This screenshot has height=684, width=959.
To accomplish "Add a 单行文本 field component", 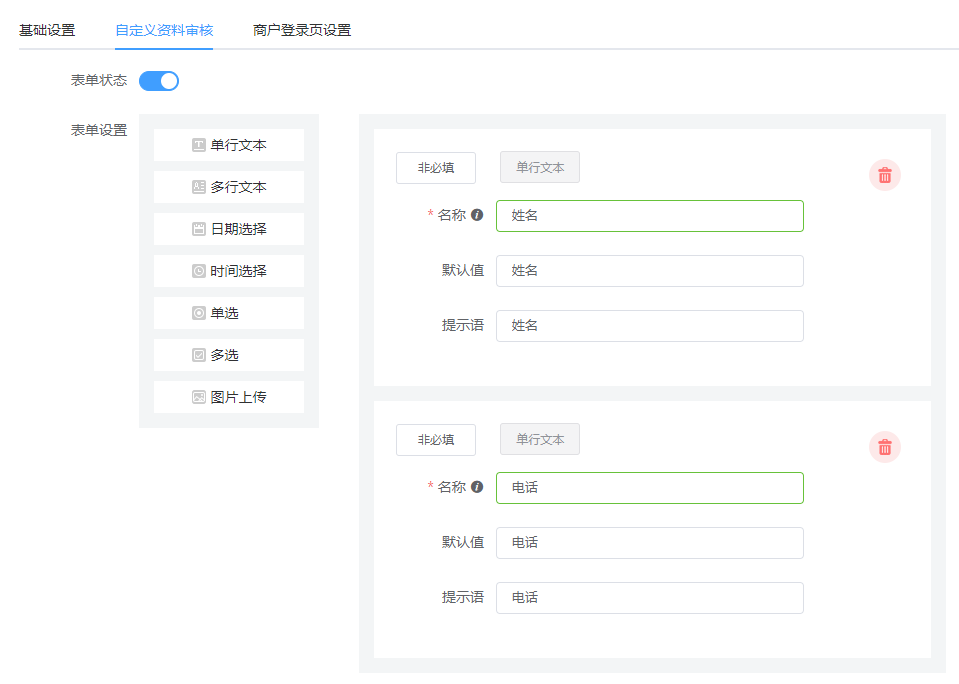I will pyautogui.click(x=229, y=145).
